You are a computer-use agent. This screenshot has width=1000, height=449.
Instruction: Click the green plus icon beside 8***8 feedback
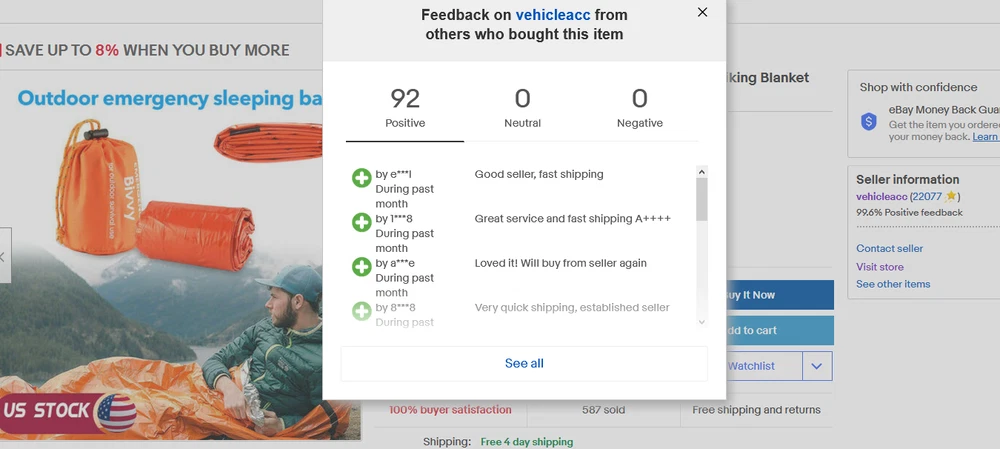click(x=361, y=311)
